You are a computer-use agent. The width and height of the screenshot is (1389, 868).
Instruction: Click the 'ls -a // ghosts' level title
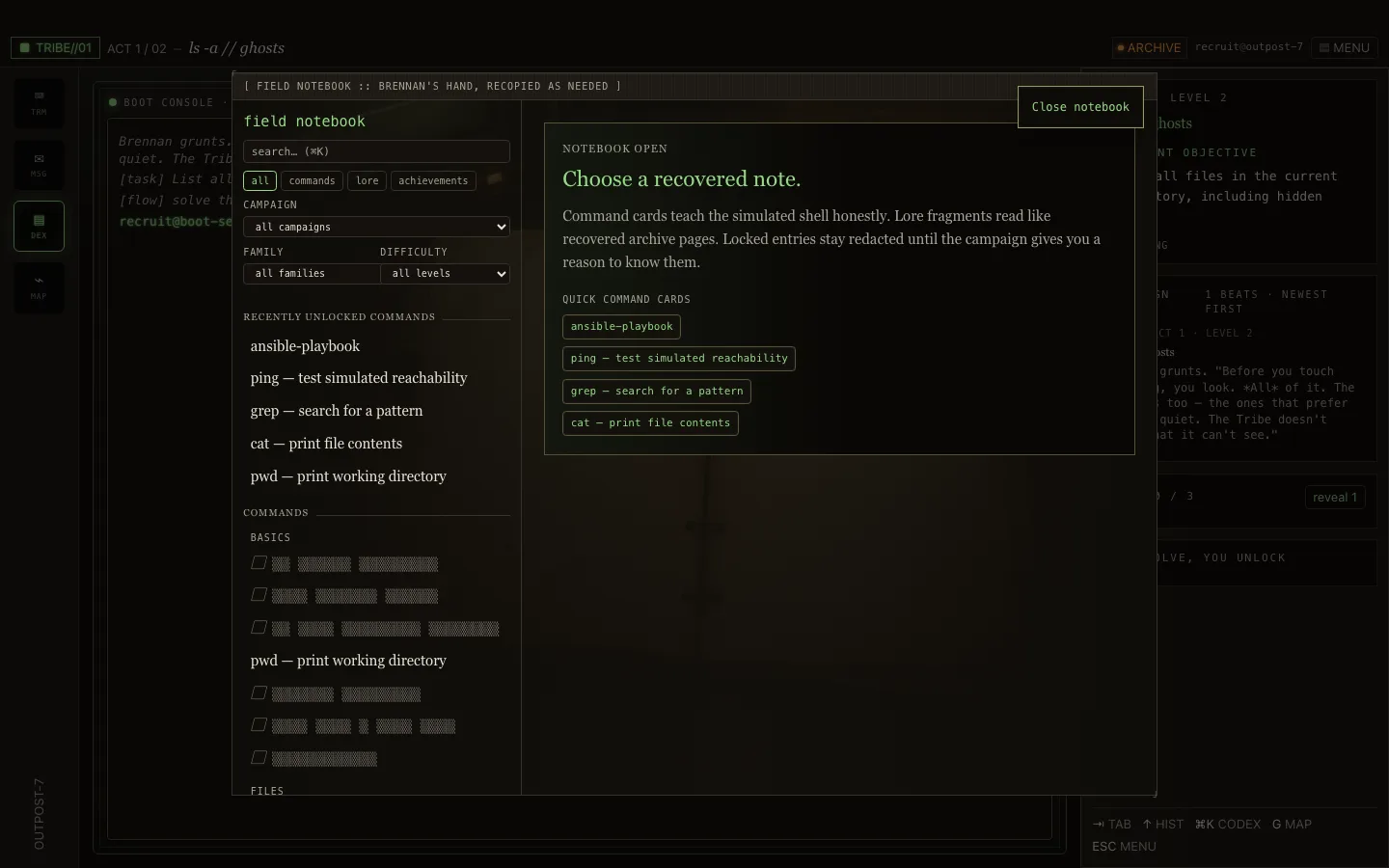[x=236, y=48]
